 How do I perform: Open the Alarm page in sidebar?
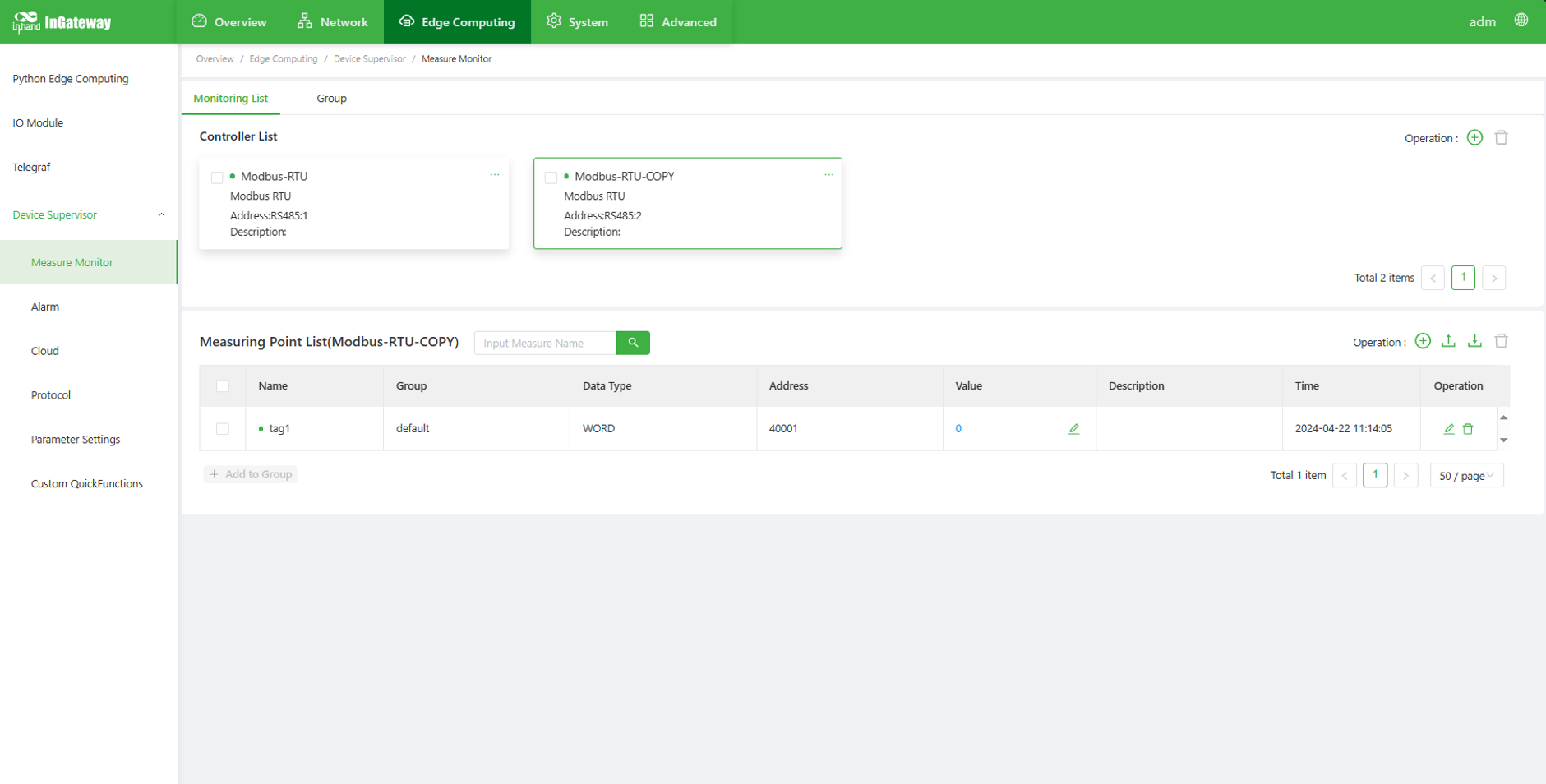pos(45,307)
